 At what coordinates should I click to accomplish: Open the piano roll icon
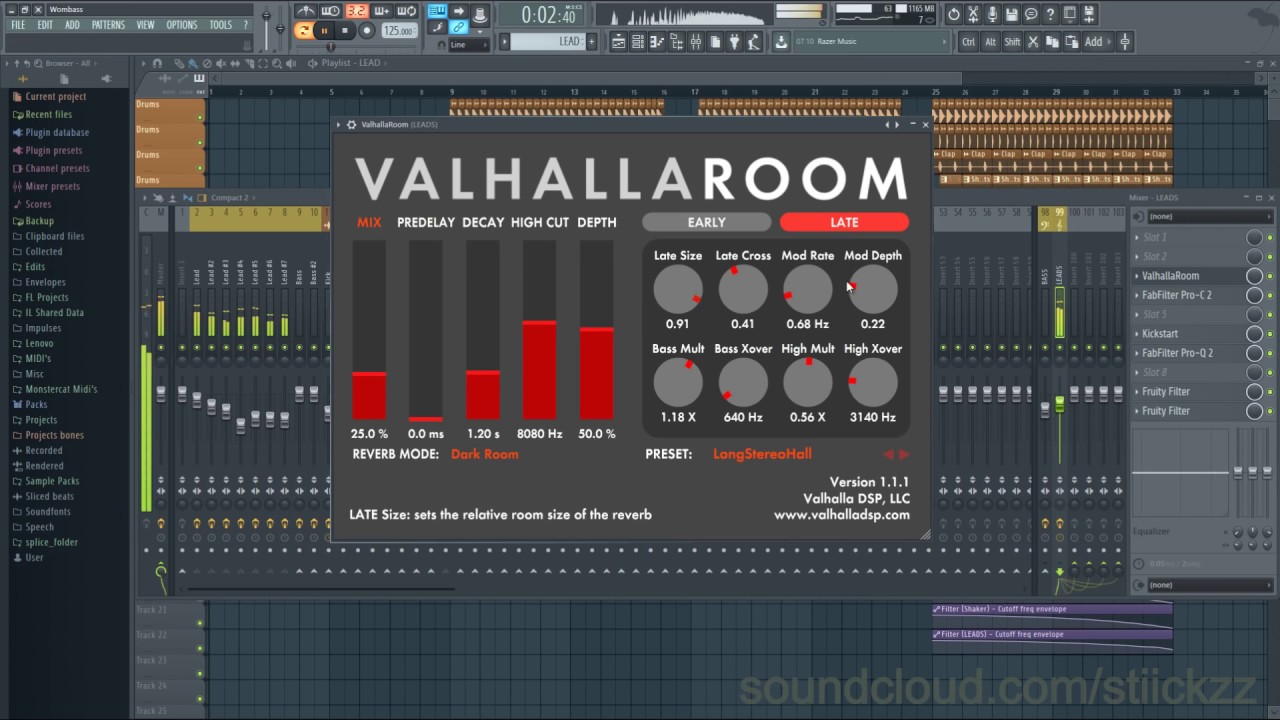pyautogui.click(x=656, y=41)
